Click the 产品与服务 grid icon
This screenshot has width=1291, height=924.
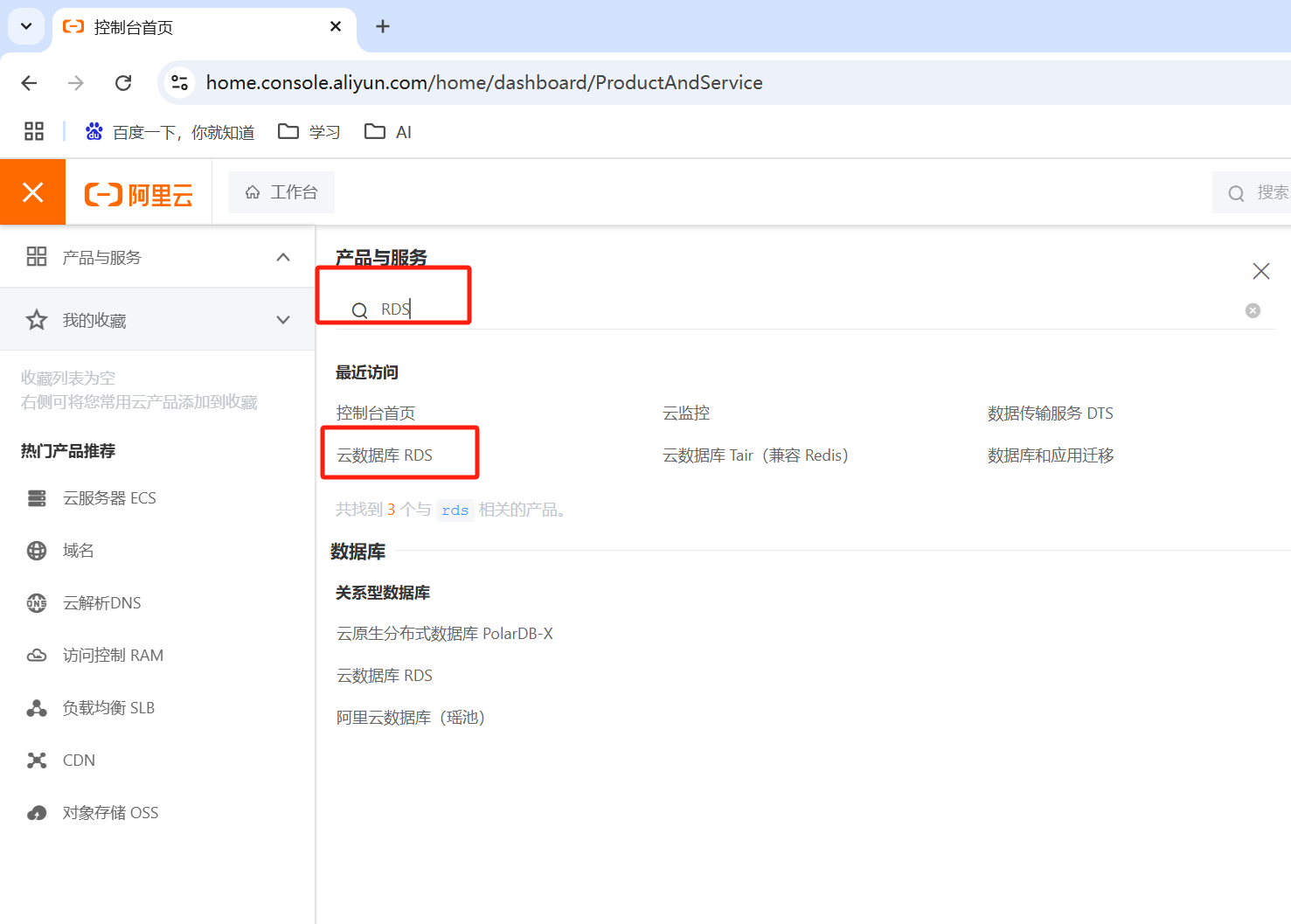pyautogui.click(x=37, y=257)
